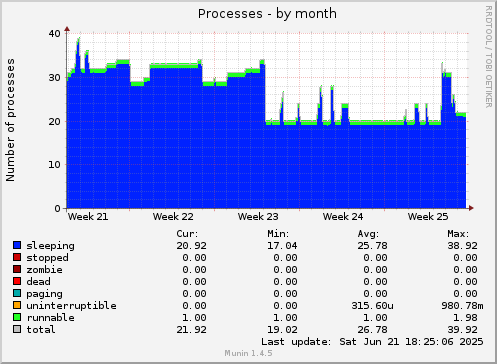The height and width of the screenshot is (364, 497).
Task: Click the 'total' legend label
Action: (x=41, y=330)
